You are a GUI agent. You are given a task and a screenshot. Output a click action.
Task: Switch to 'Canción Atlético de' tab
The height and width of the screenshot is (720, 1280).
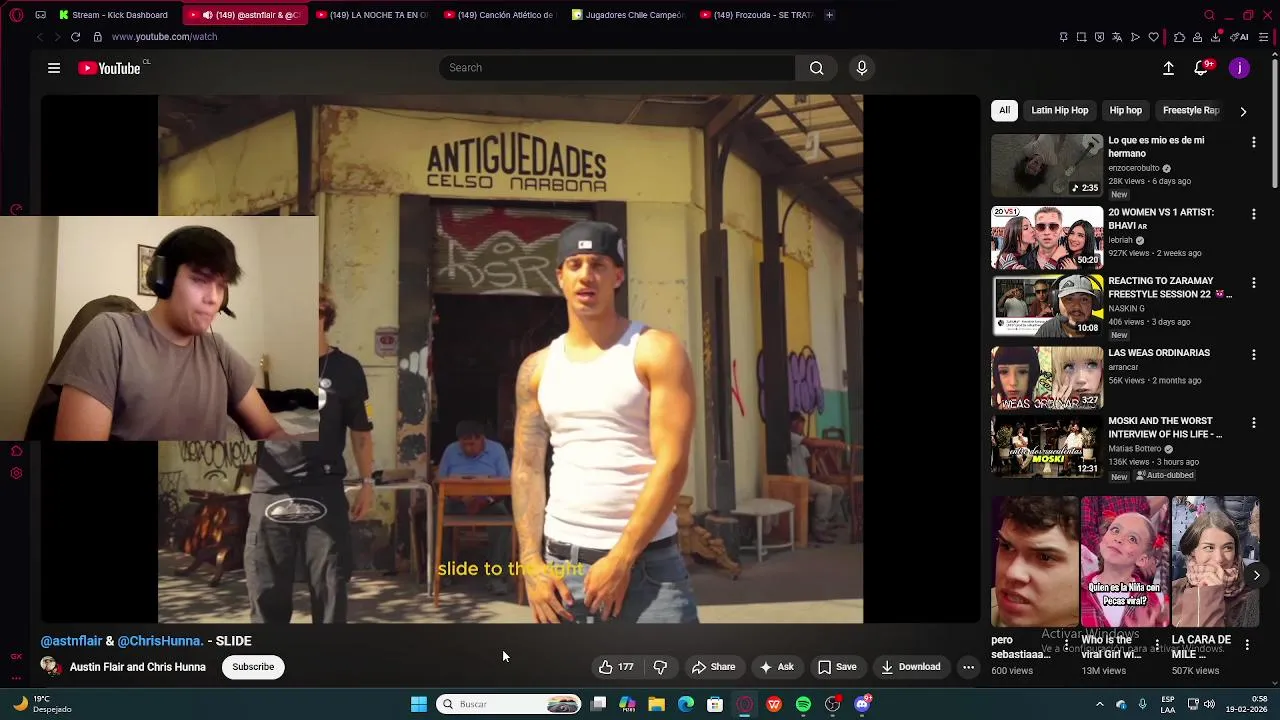pos(499,15)
